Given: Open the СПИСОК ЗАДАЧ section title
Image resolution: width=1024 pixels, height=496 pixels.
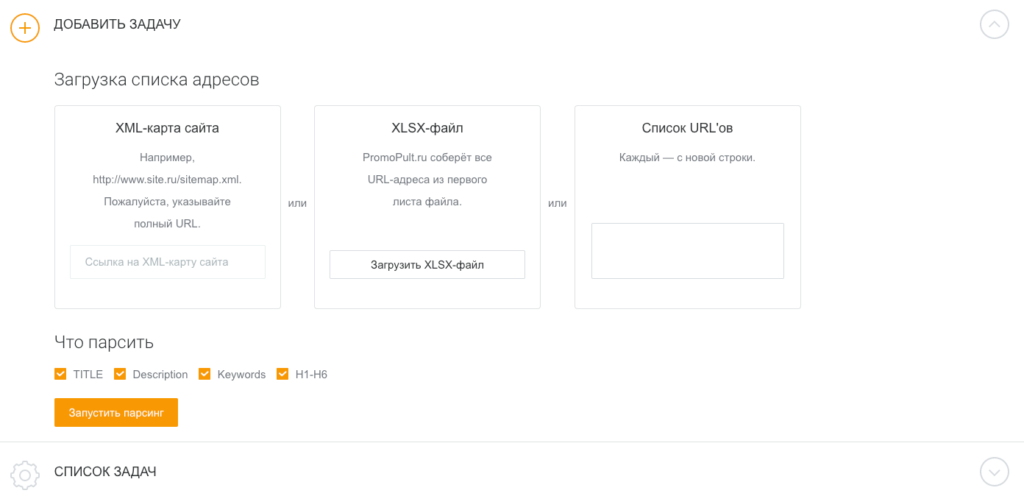Looking at the screenshot, I should click(x=105, y=471).
